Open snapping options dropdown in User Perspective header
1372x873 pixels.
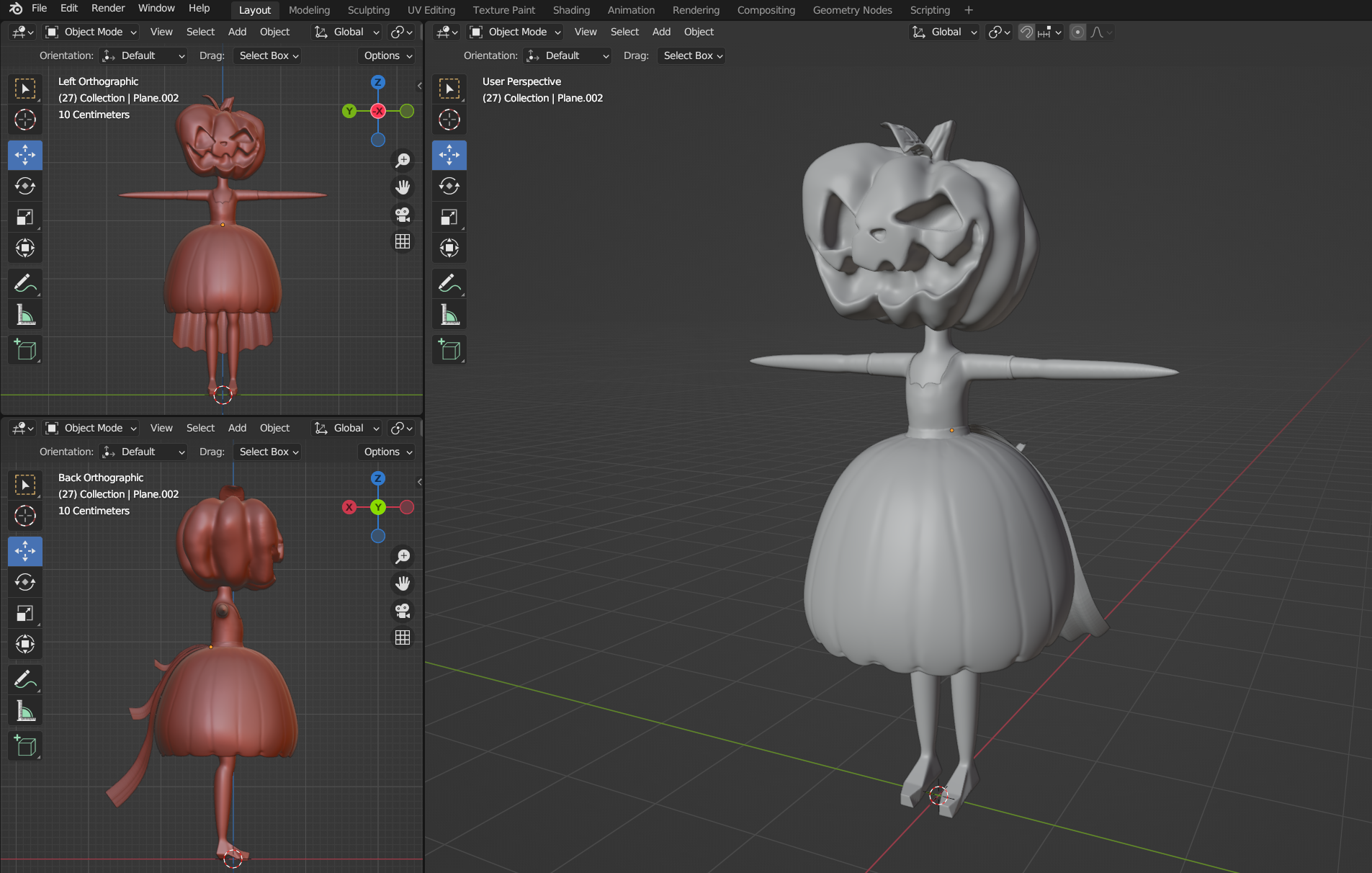1049,32
